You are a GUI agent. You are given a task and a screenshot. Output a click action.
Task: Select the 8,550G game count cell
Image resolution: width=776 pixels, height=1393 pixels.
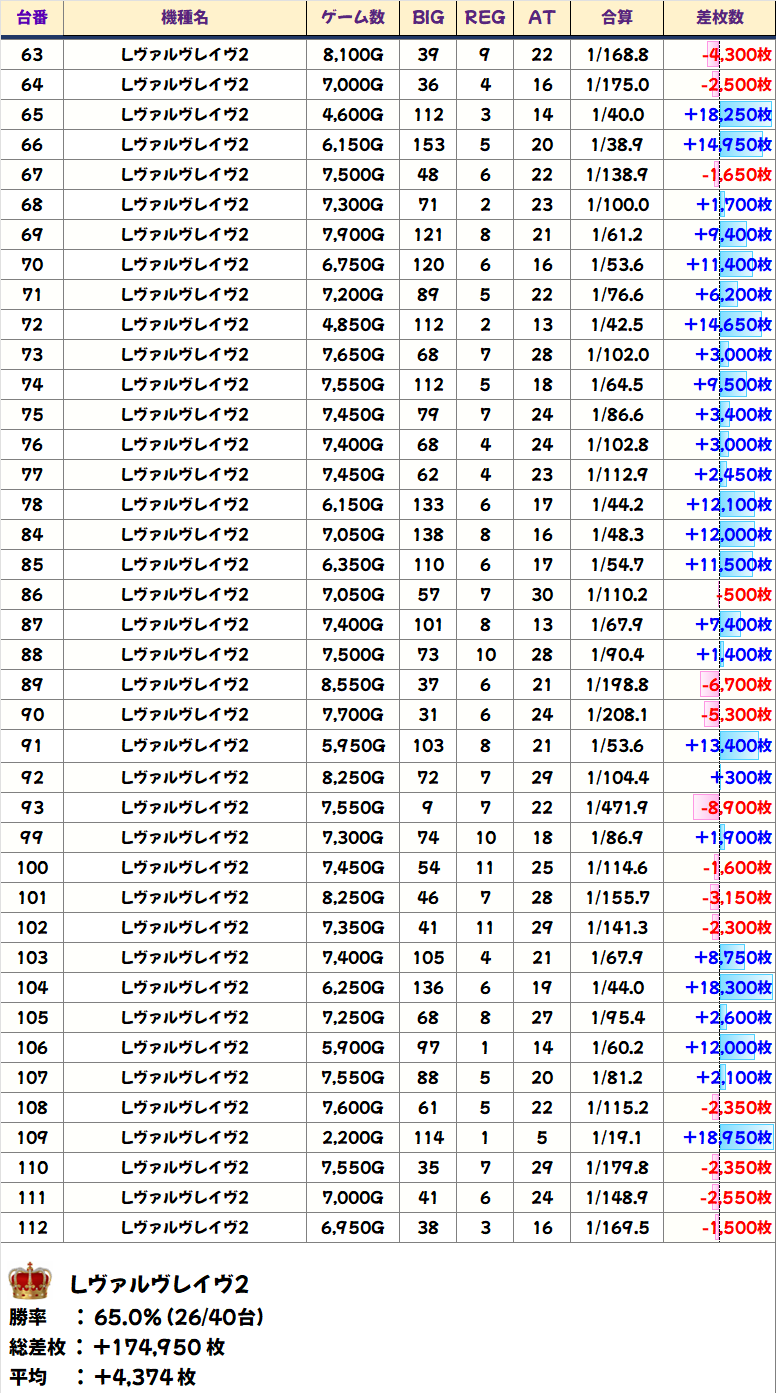[x=353, y=685]
